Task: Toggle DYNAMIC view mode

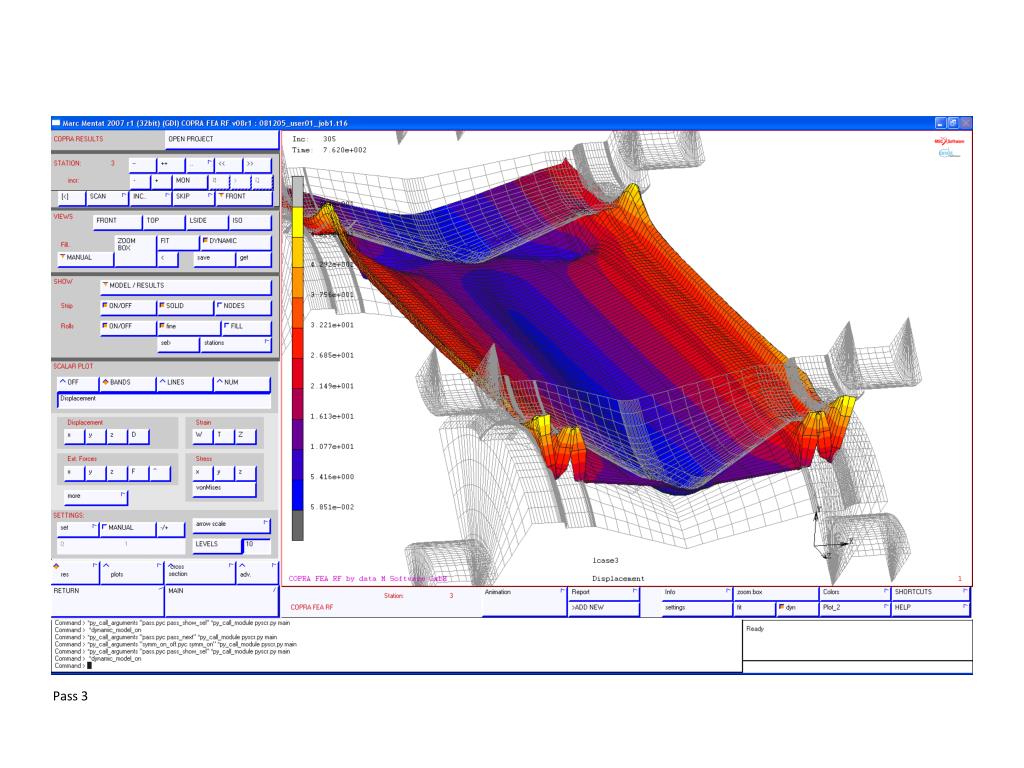Action: point(235,242)
